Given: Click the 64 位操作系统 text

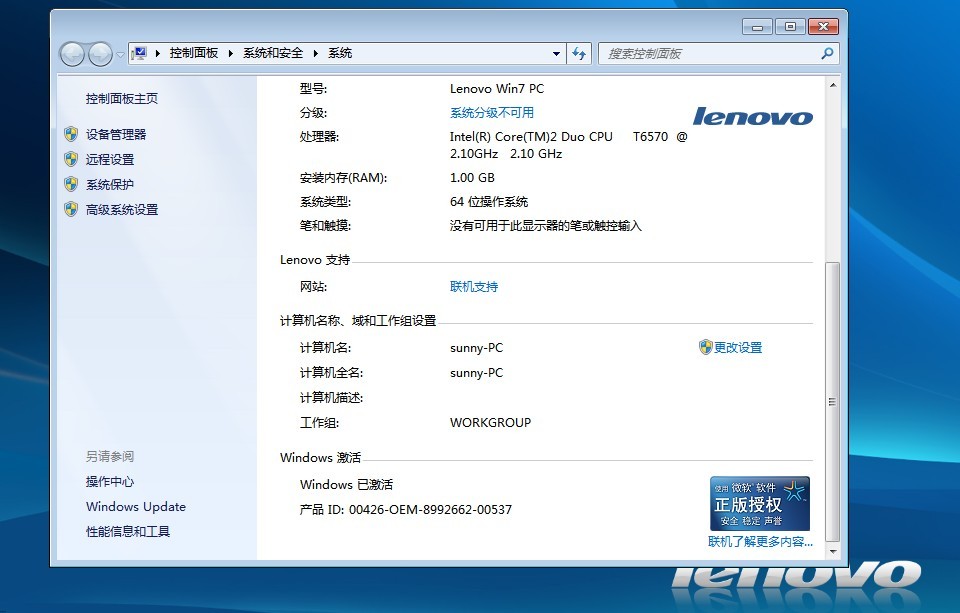Looking at the screenshot, I should pyautogui.click(x=489, y=201).
